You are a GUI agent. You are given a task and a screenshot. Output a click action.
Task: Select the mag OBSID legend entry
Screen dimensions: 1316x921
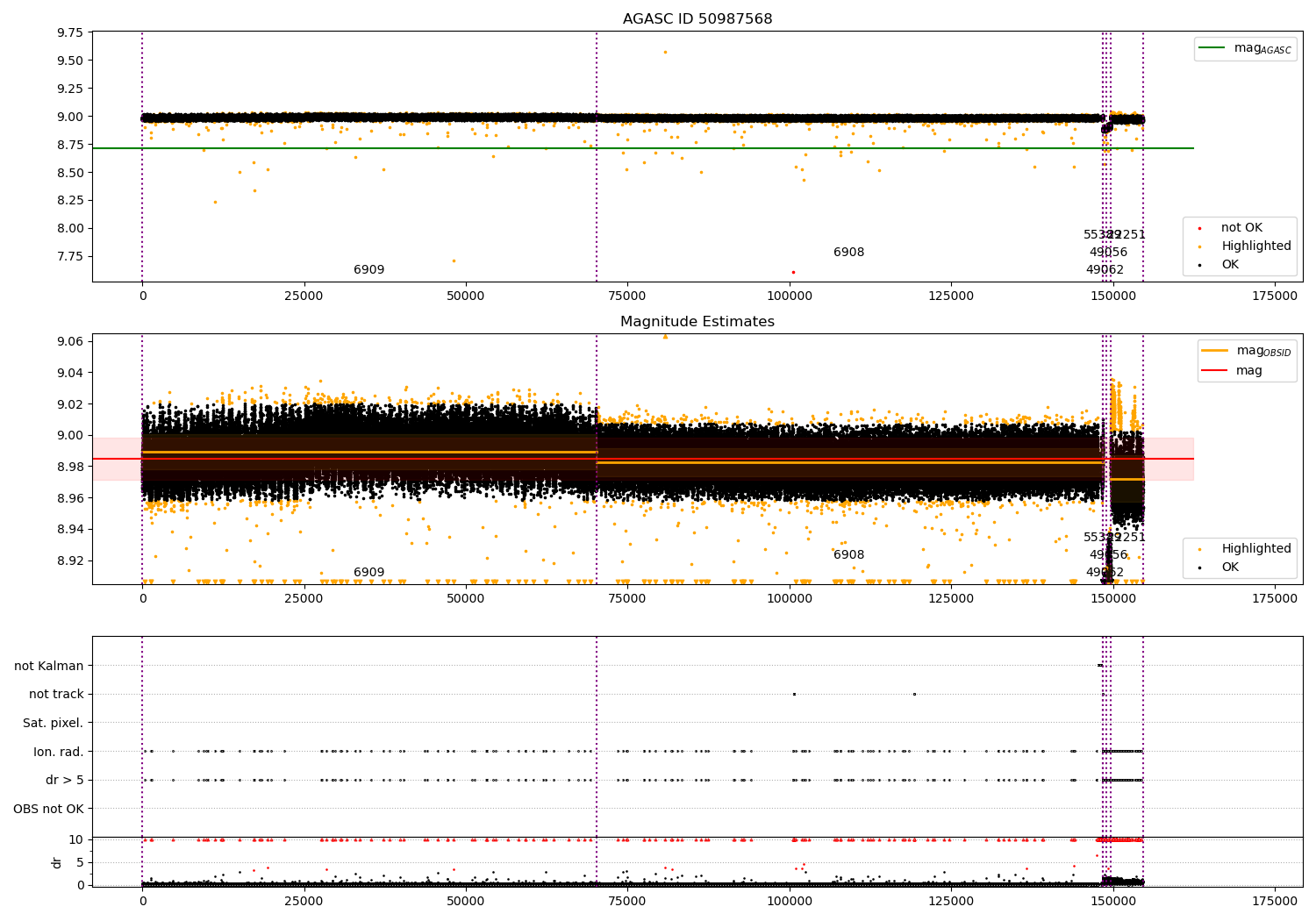click(x=1246, y=351)
